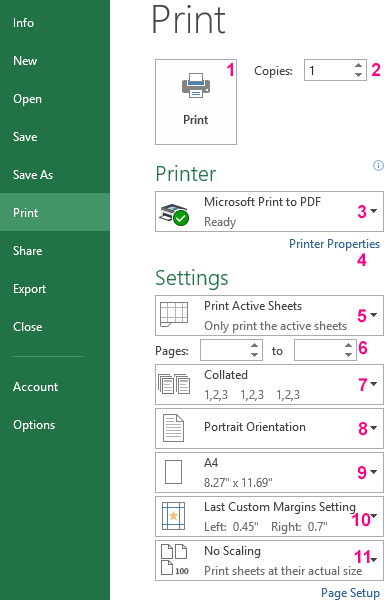Go to Info in the sidebar
Viewport: 390px width, 600px height.
tap(55, 23)
